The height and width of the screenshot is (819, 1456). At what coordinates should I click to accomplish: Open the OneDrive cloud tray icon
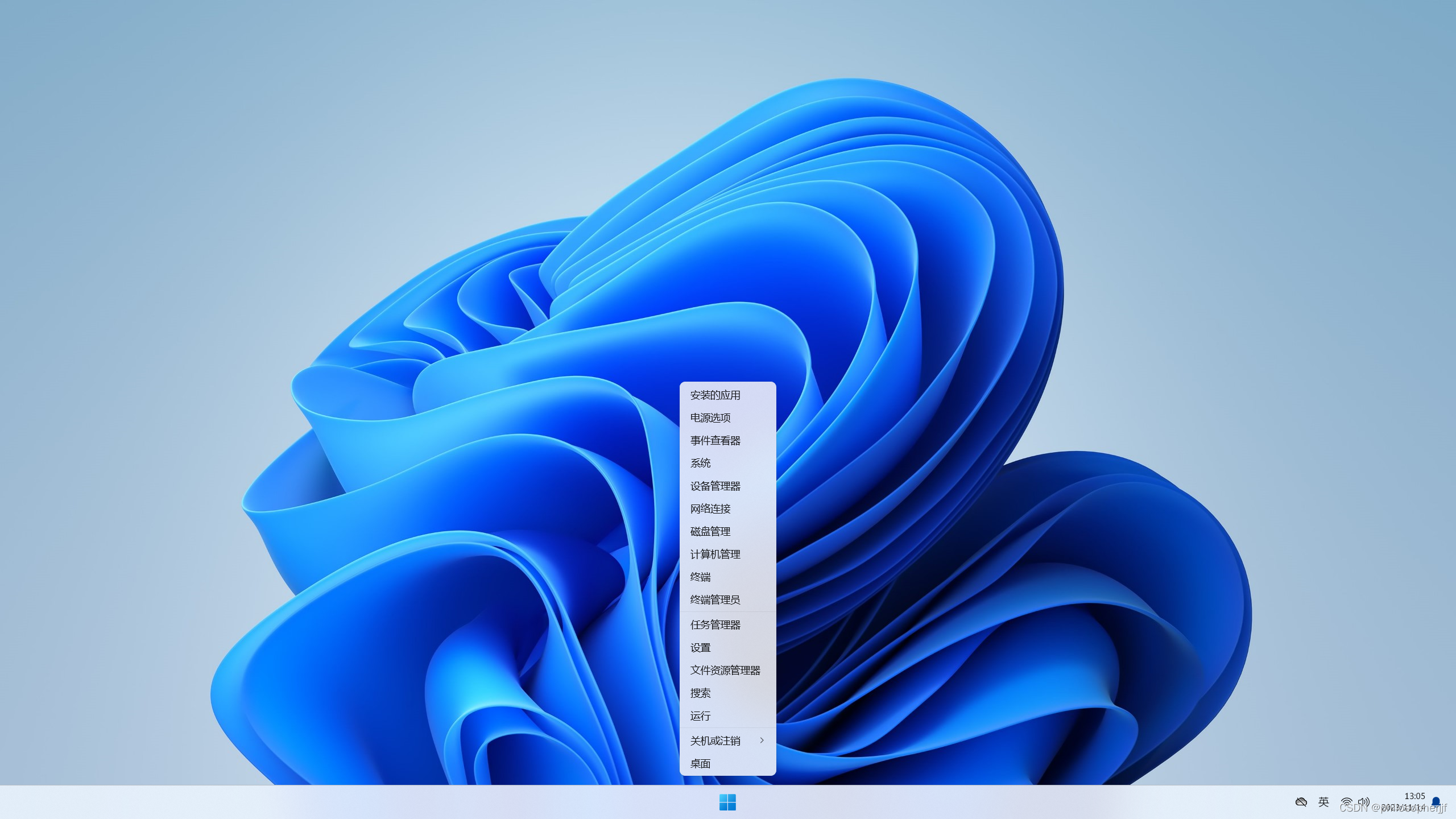pos(1301,802)
